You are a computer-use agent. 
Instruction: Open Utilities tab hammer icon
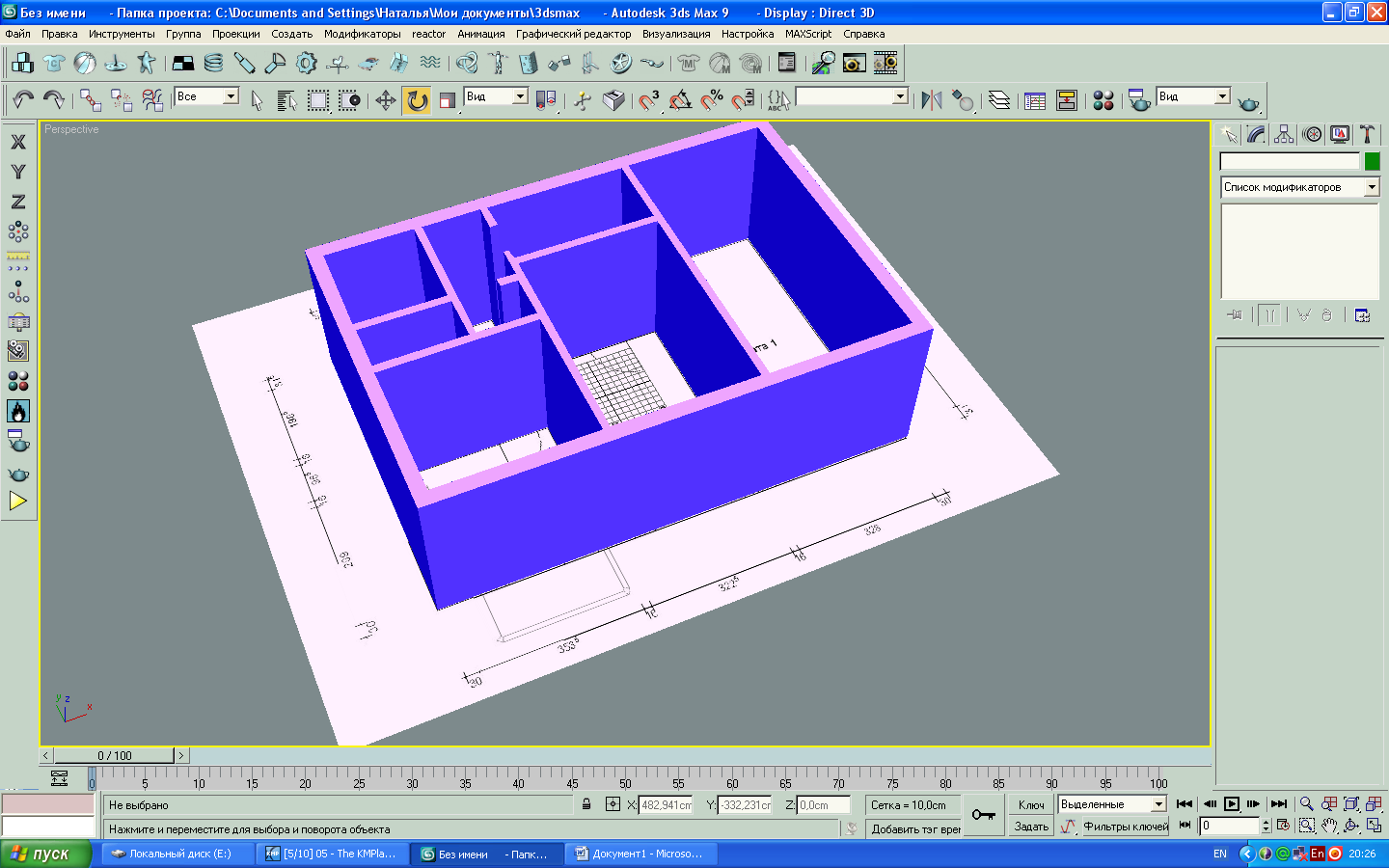pyautogui.click(x=1367, y=134)
